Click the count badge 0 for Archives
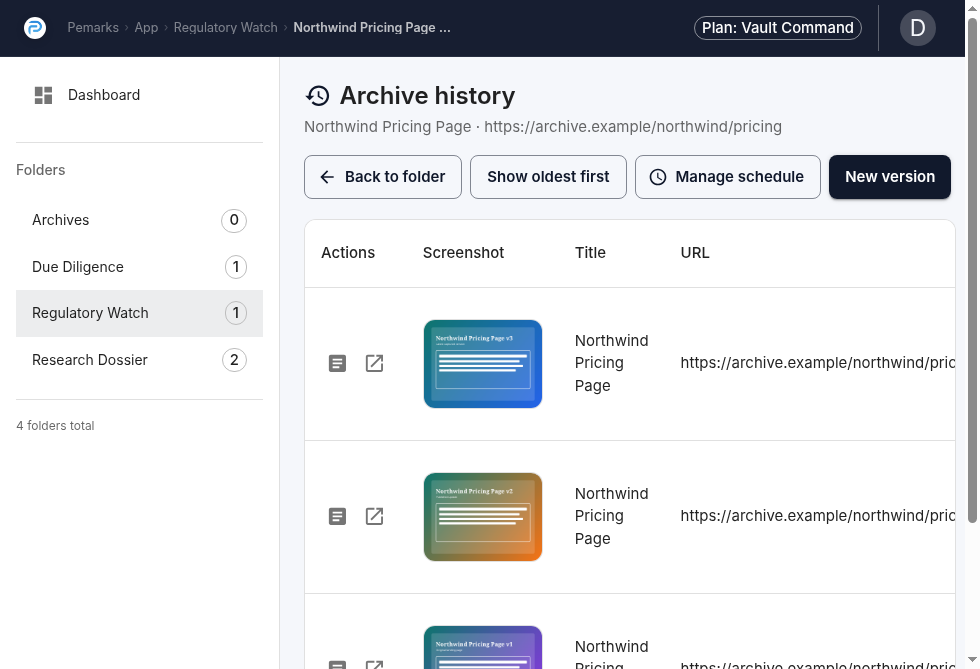The height and width of the screenshot is (669, 980). click(x=234, y=220)
